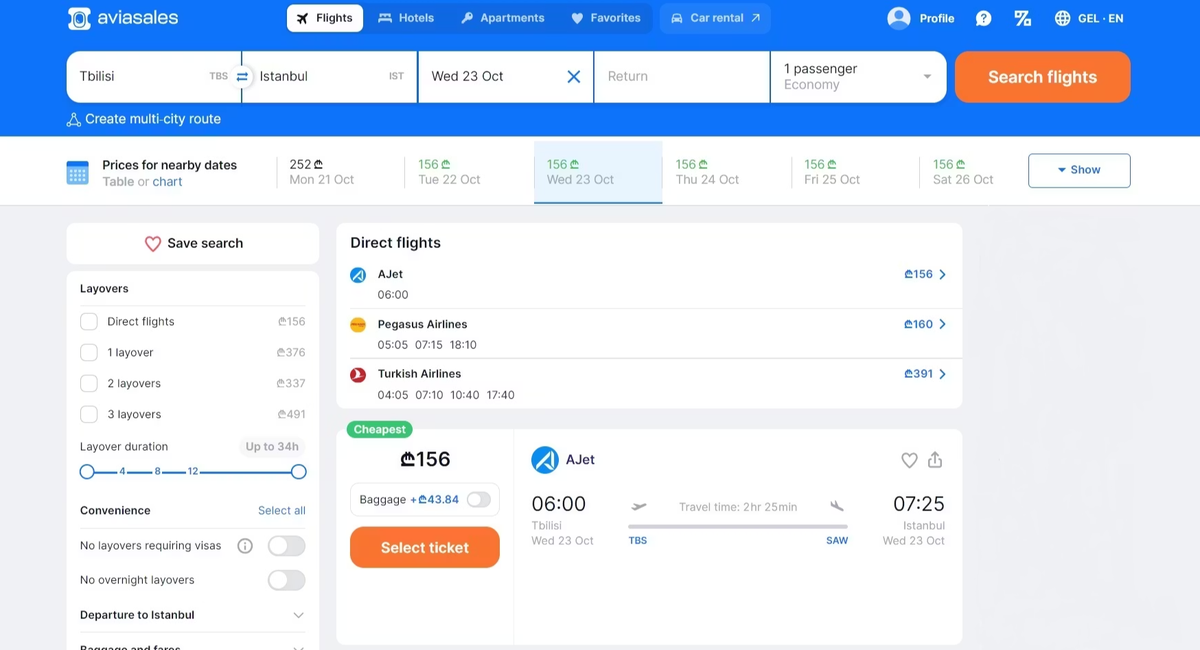Viewport: 1200px width, 650px height.
Task: Click the Search flights button
Action: (1043, 77)
